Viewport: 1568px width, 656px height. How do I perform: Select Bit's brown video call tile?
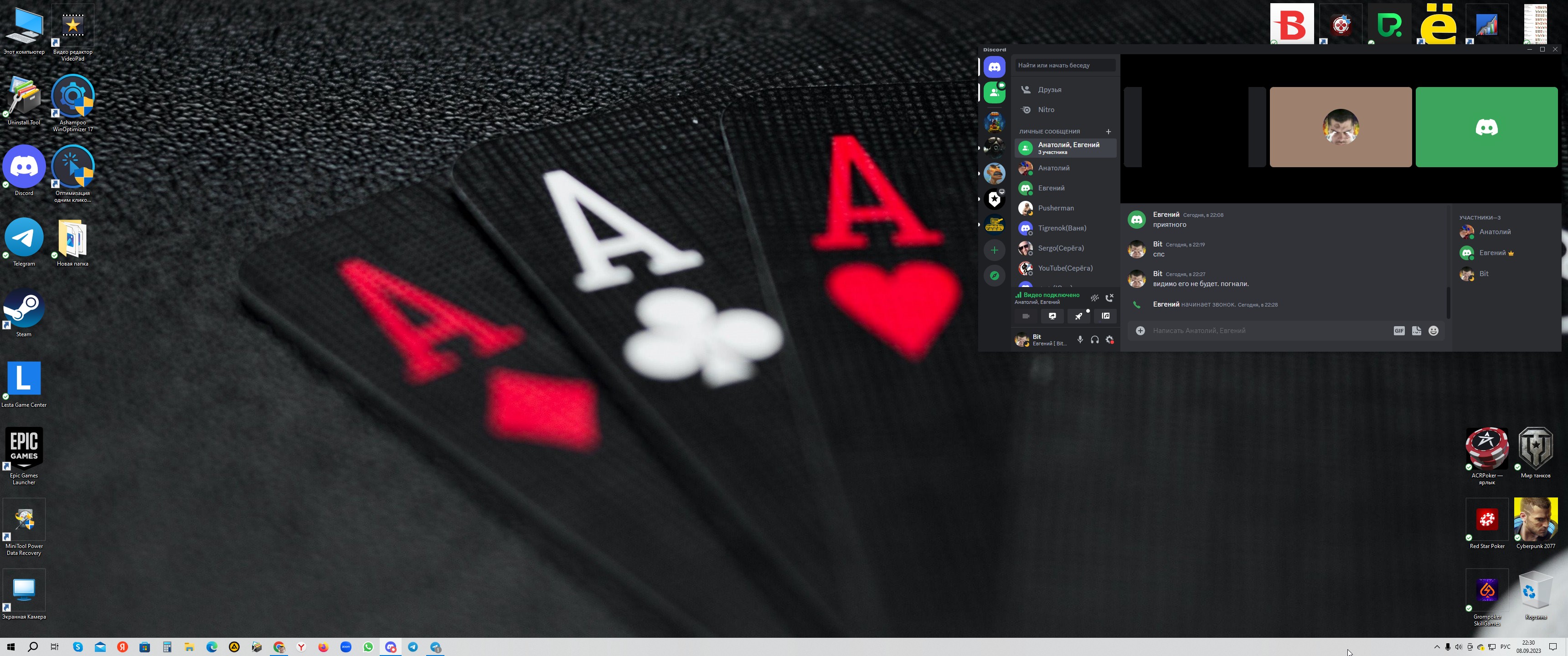pos(1341,127)
